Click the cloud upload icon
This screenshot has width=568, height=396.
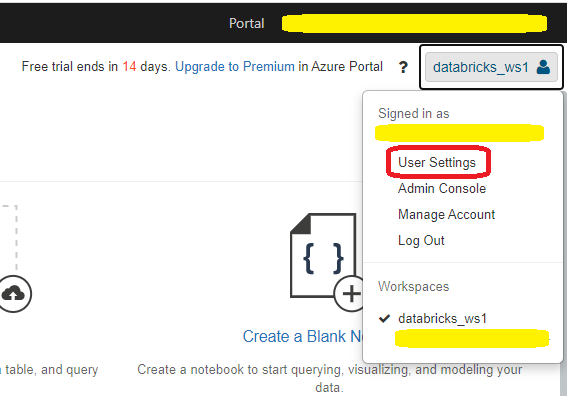pos(13,293)
